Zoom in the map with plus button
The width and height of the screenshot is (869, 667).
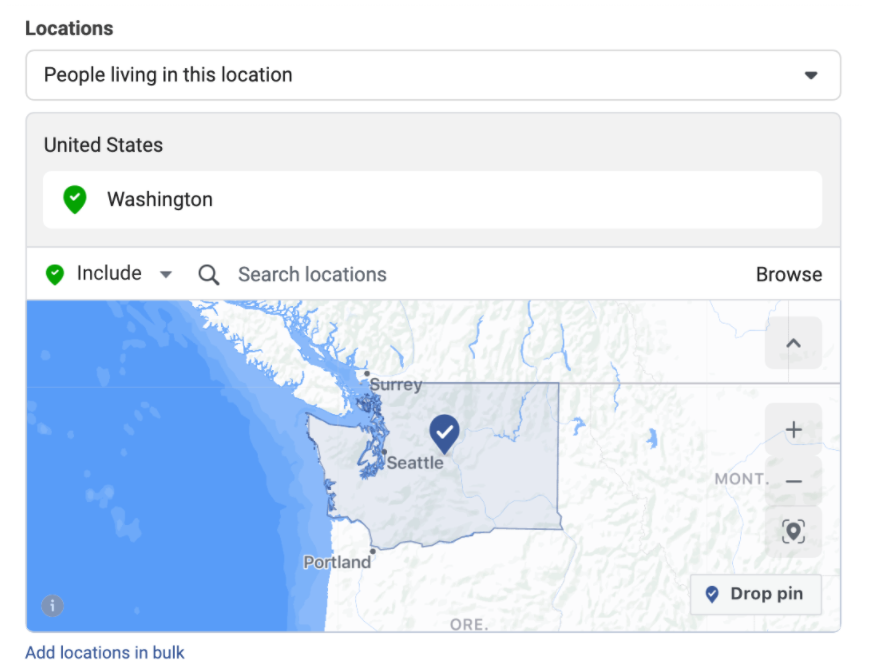(x=793, y=429)
